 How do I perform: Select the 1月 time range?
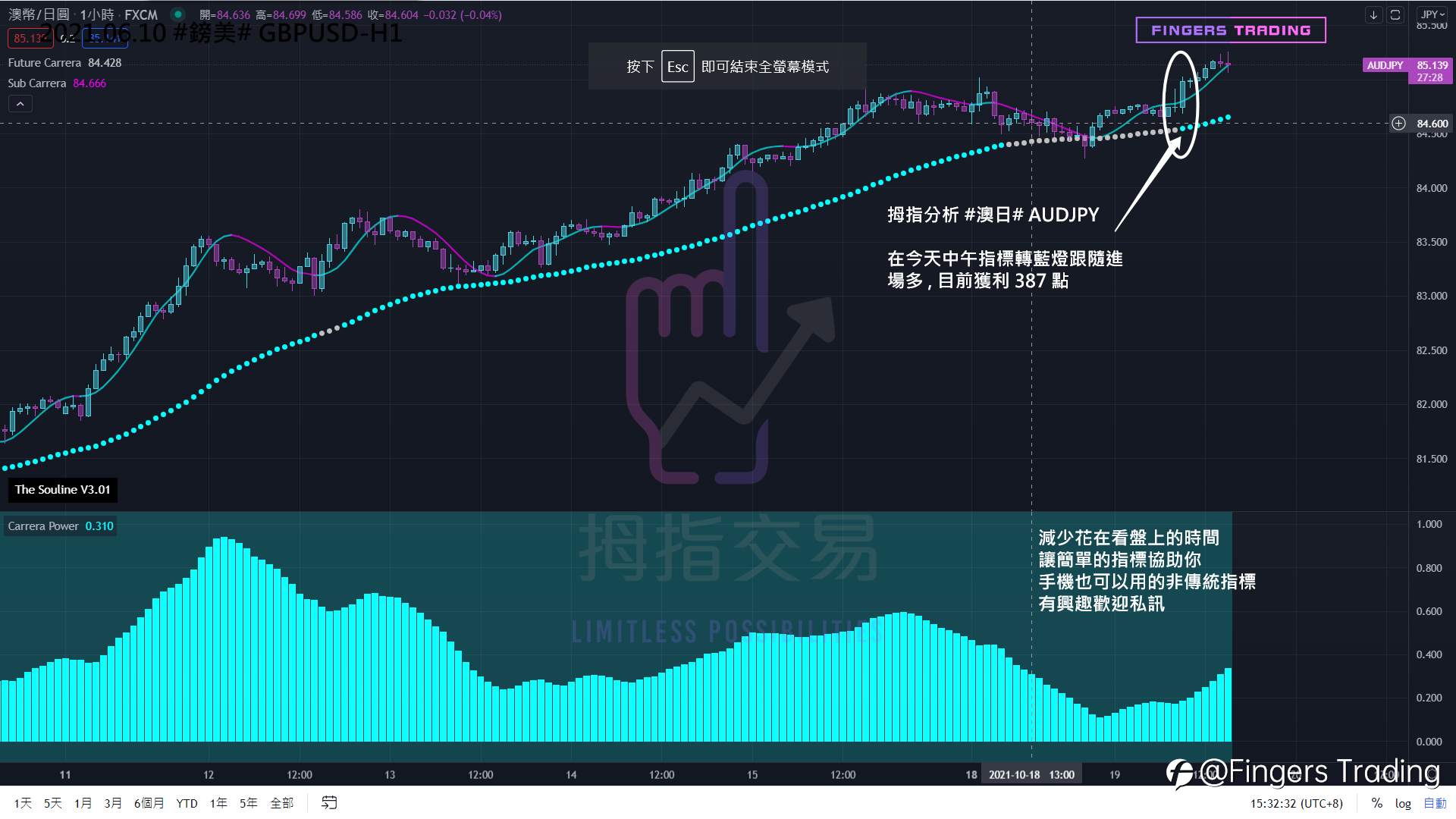[83, 803]
